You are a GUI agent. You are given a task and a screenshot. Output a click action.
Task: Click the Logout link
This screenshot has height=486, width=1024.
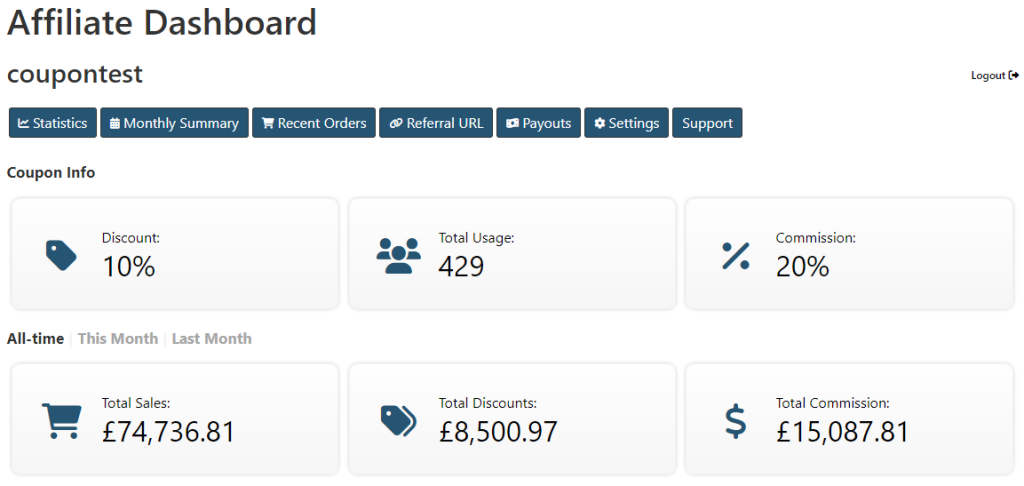(x=988, y=75)
